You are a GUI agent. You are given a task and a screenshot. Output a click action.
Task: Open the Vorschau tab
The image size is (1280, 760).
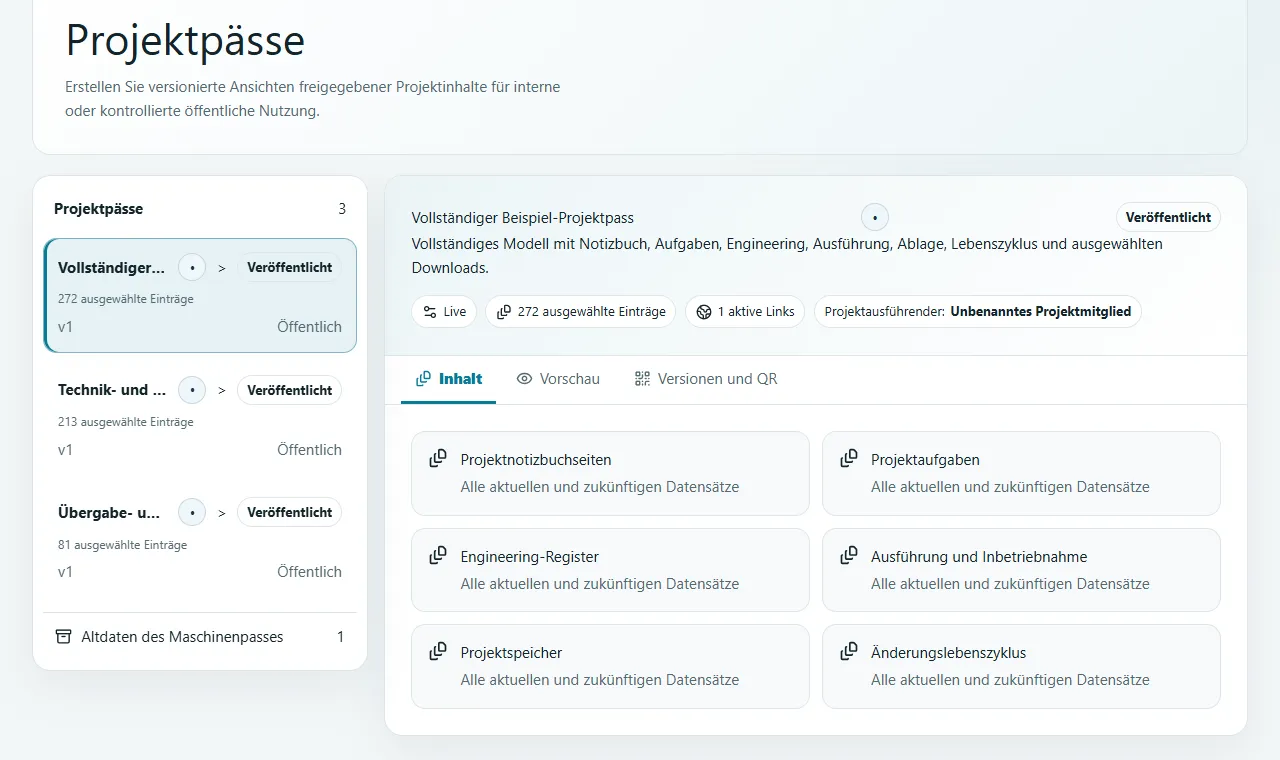(558, 379)
